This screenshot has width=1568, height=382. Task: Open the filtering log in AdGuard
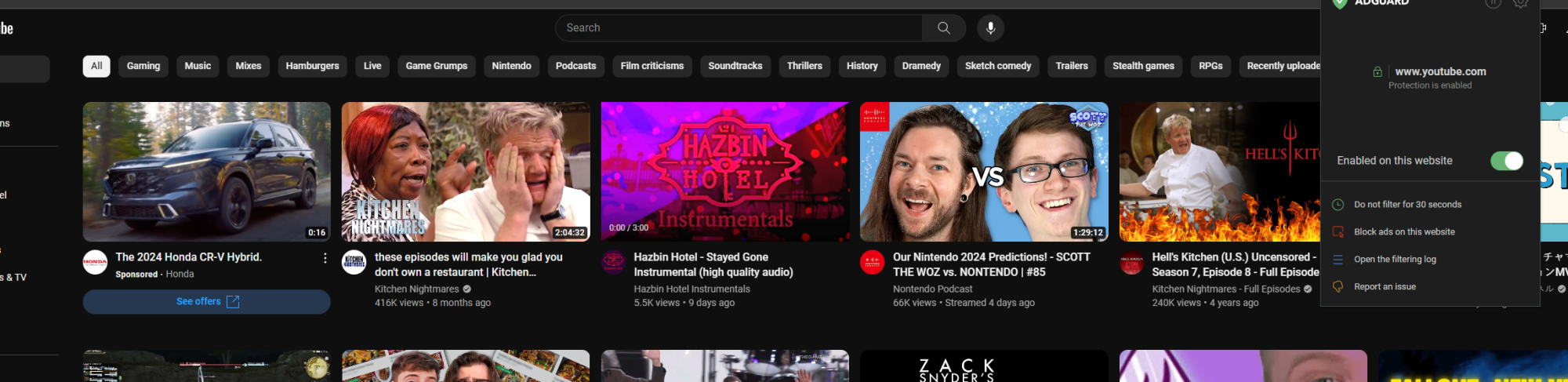1395,260
